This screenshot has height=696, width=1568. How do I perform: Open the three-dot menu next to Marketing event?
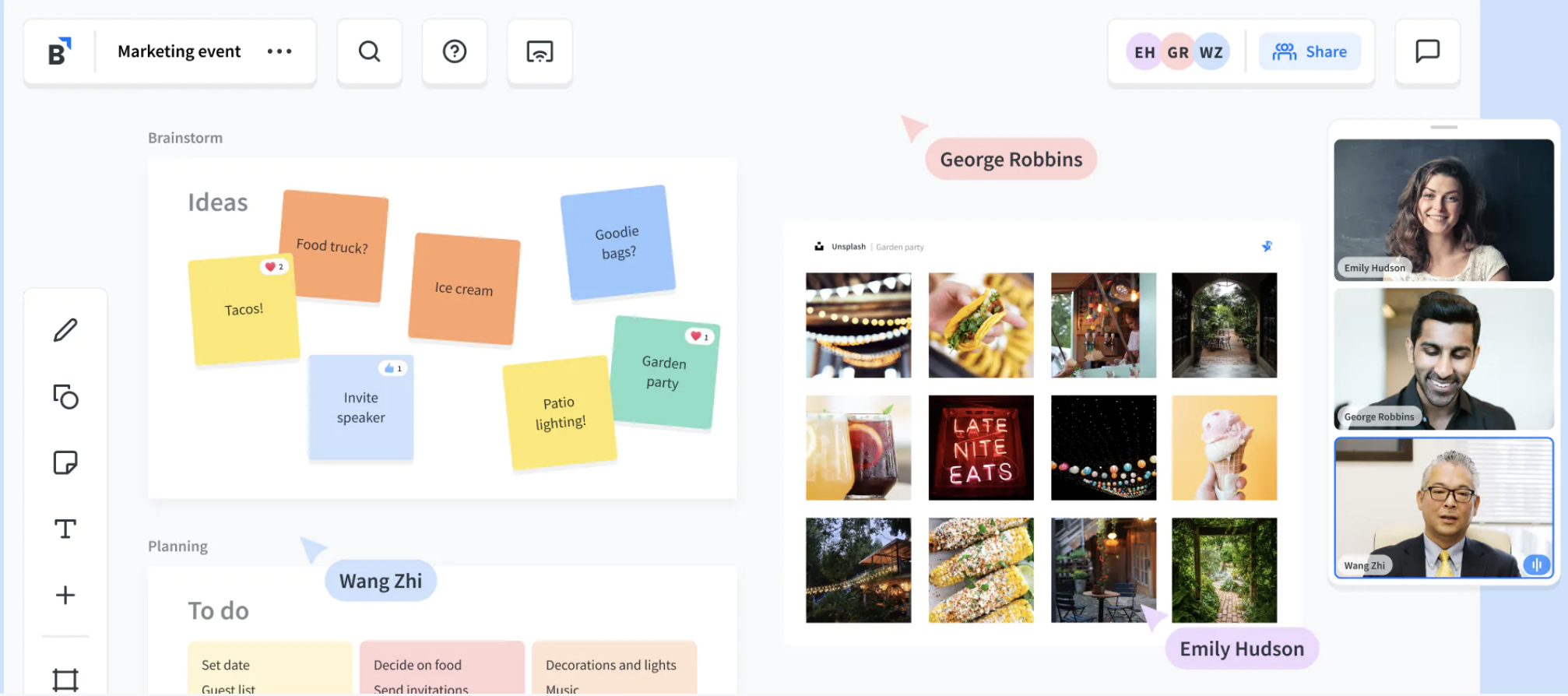279,51
